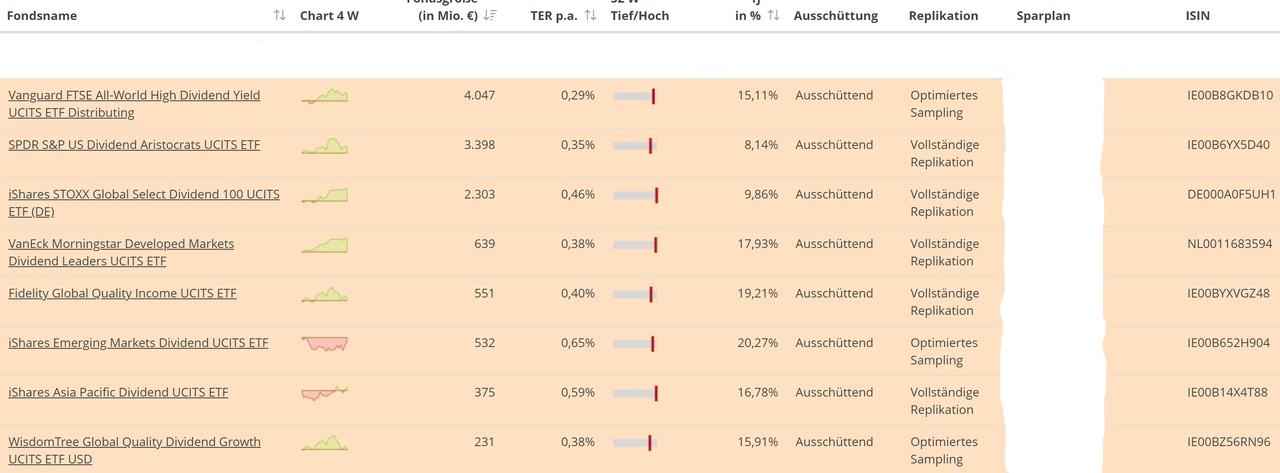Open iShares STOXX Global Select Dividend 100
The image size is (1280, 473).
pos(144,203)
